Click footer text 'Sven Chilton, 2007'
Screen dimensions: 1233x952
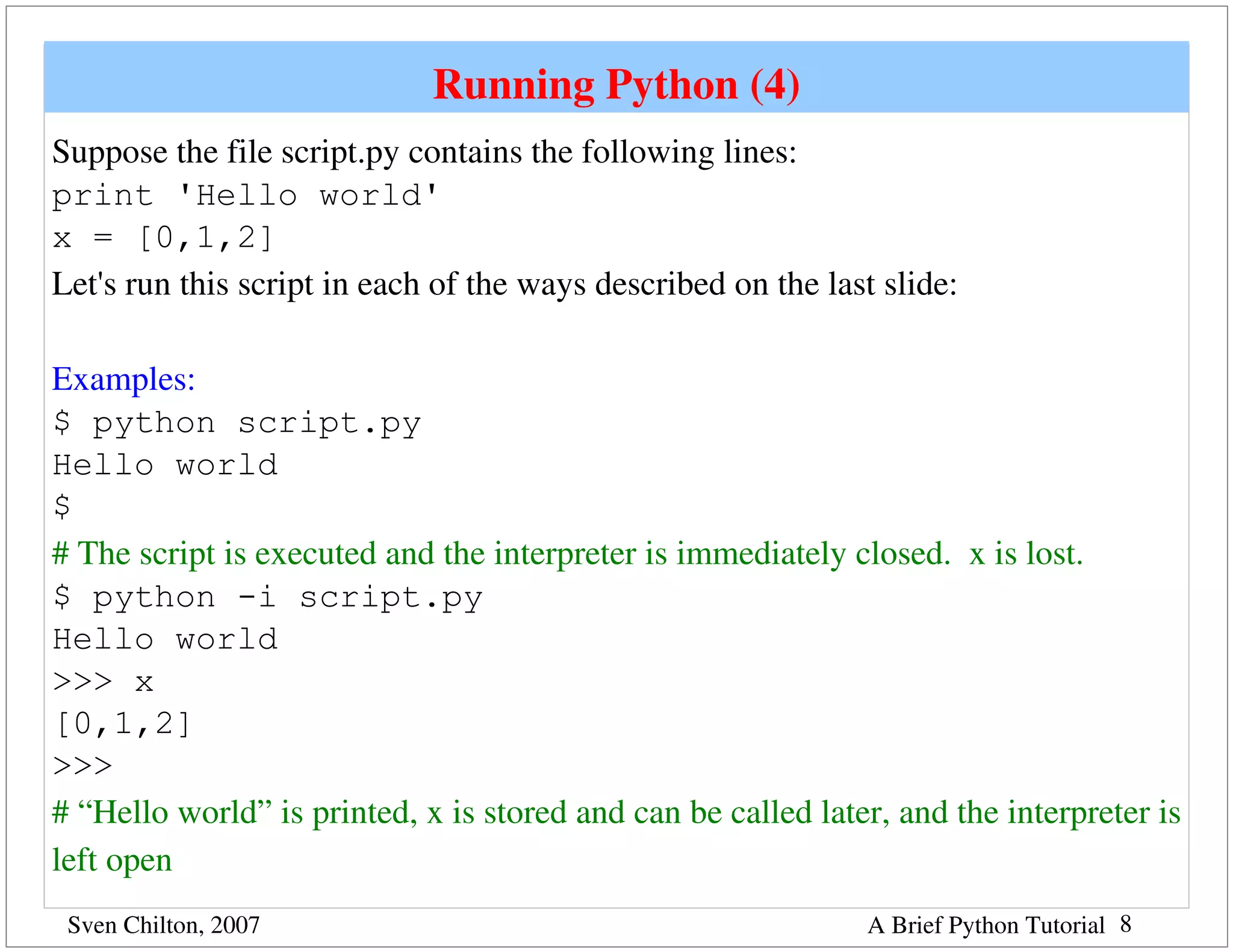(x=164, y=926)
